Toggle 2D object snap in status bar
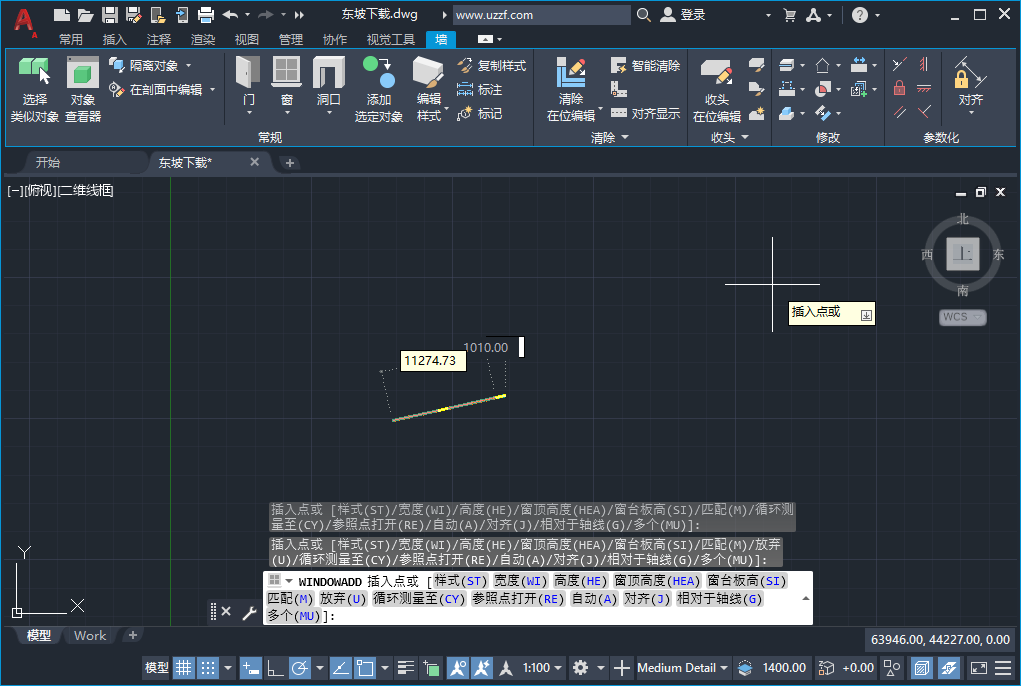 (x=365, y=668)
